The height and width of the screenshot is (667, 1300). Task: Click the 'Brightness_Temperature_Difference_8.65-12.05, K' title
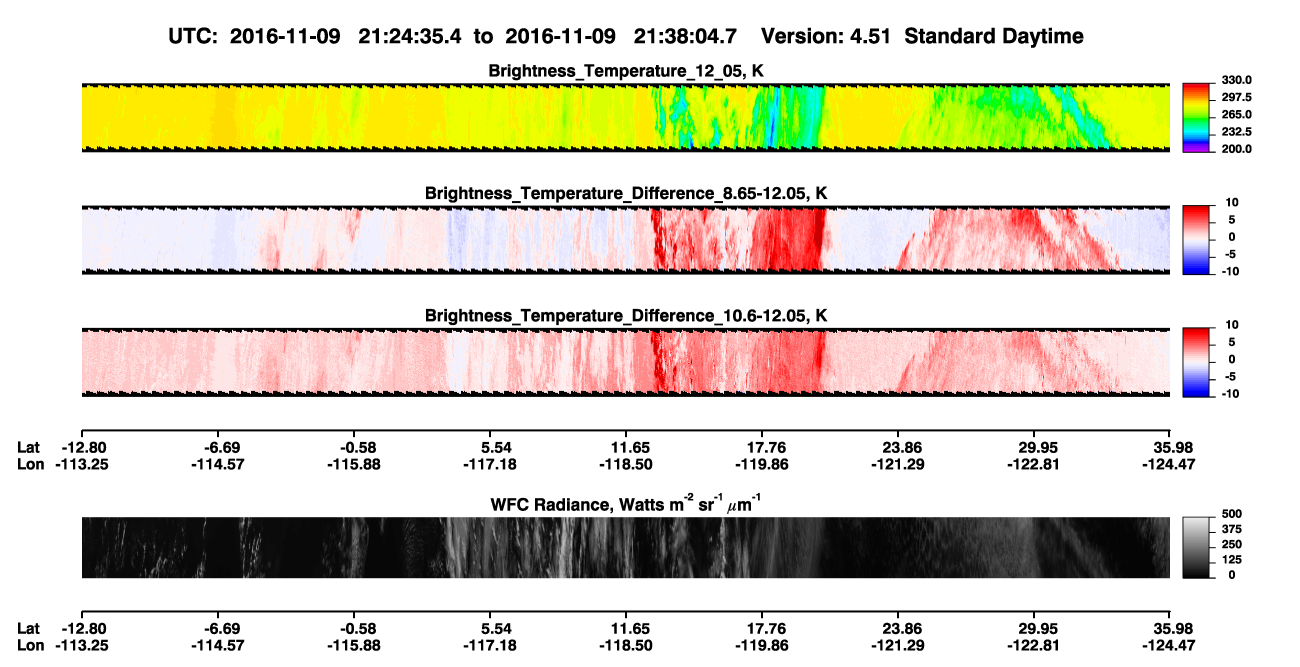pos(626,193)
